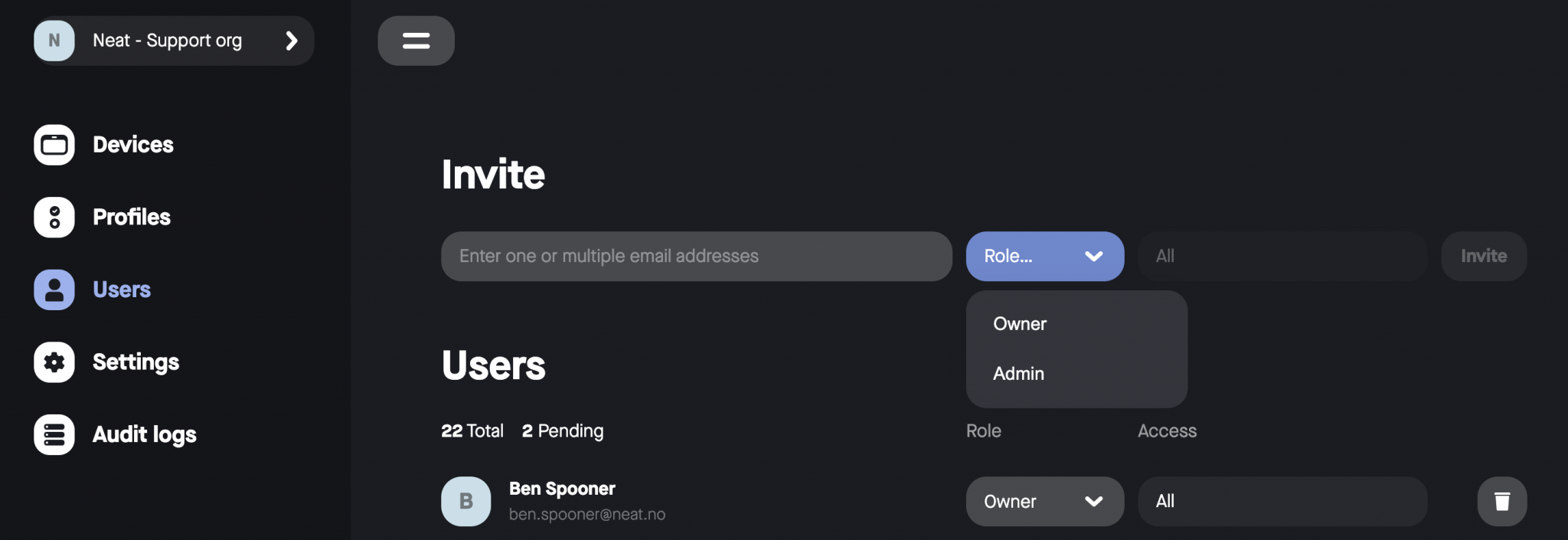1568x540 pixels.
Task: Click the Neat org avatar badge
Action: pos(53,41)
